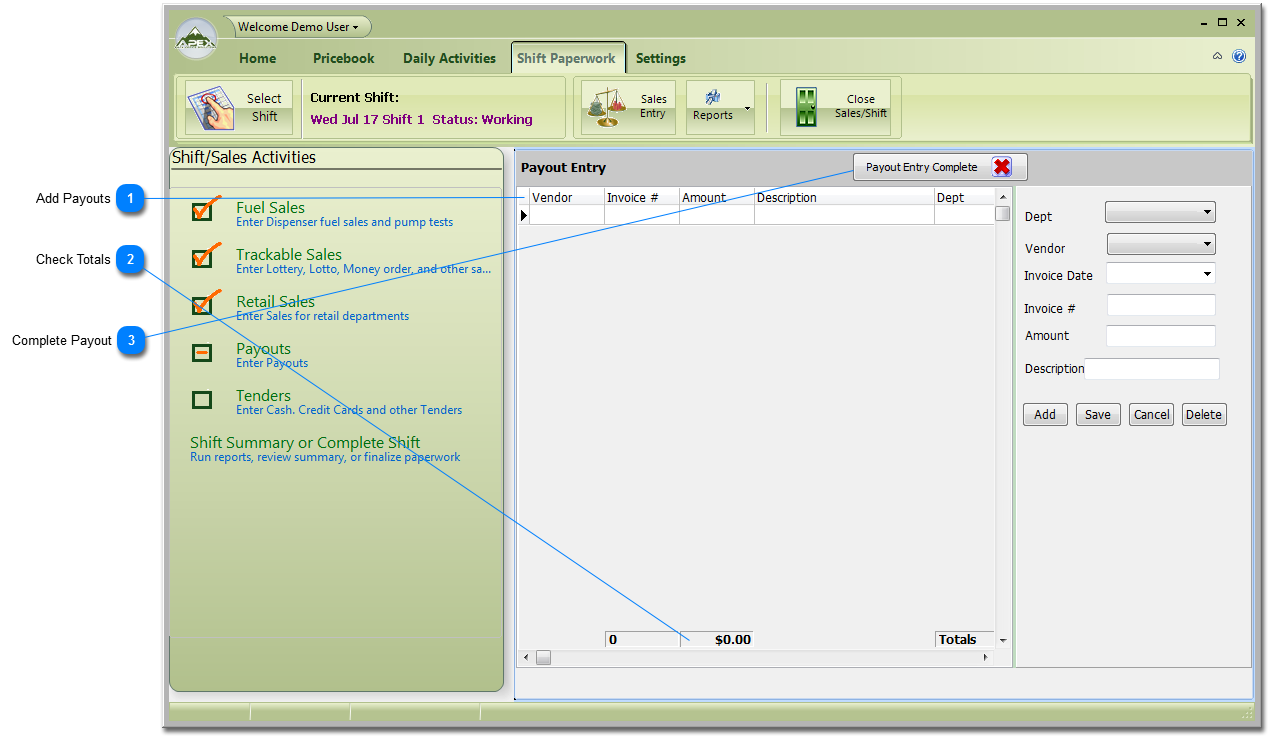
Task: Click the Amount input field
Action: [x=1160, y=336]
